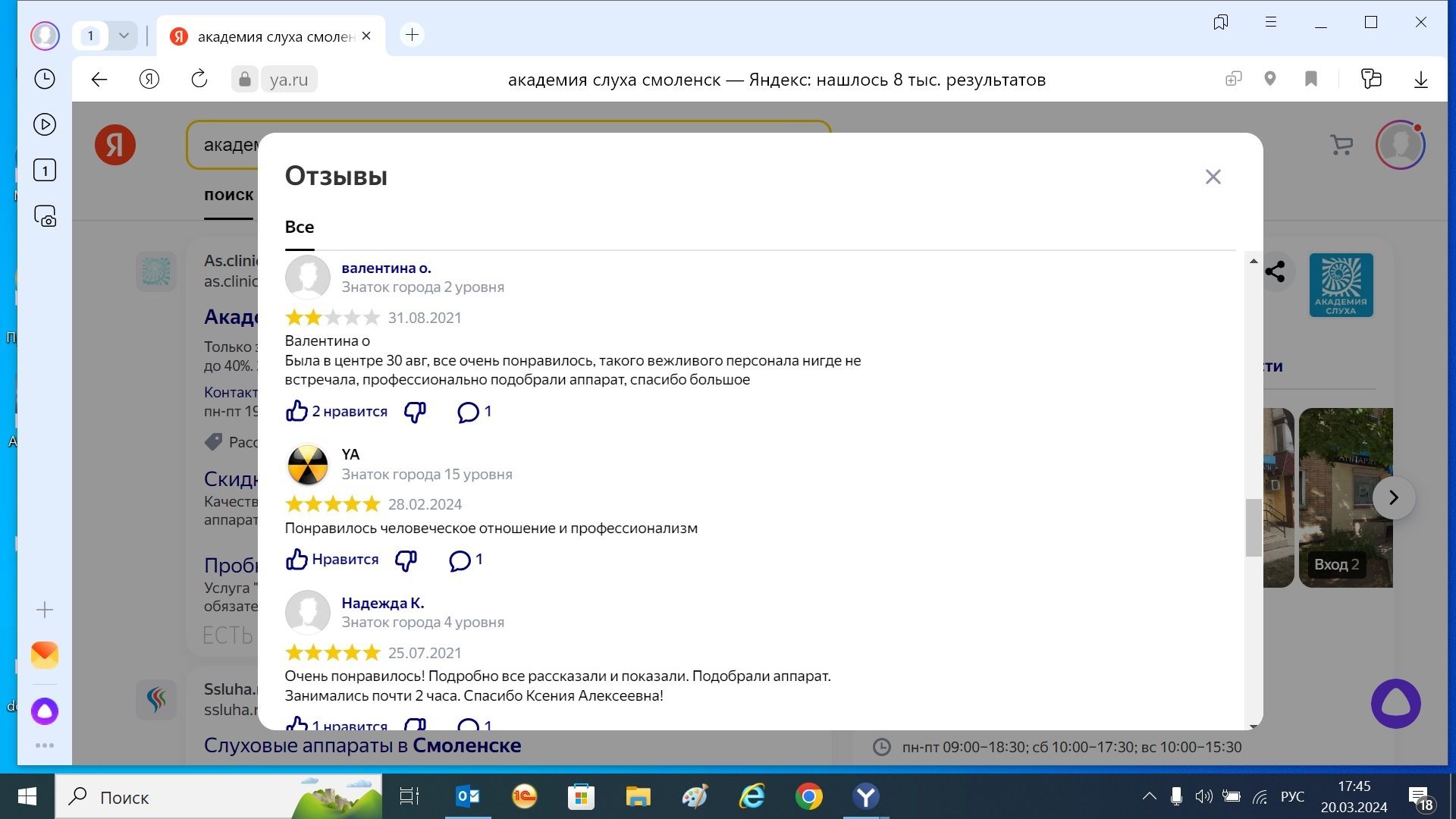Open new browser tab with plus button

pos(412,35)
